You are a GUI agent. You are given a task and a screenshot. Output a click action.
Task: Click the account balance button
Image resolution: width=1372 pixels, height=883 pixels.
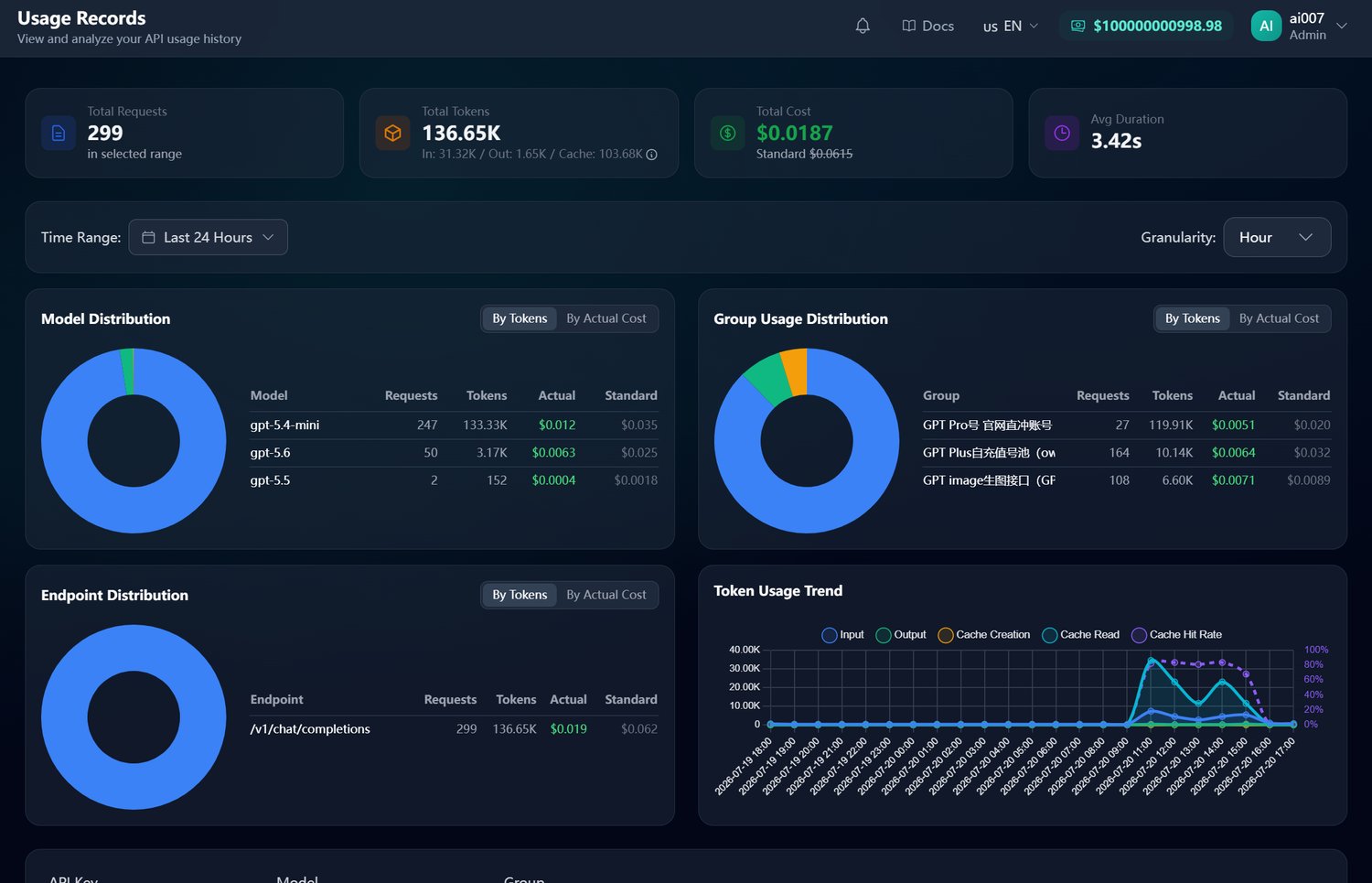(1146, 27)
